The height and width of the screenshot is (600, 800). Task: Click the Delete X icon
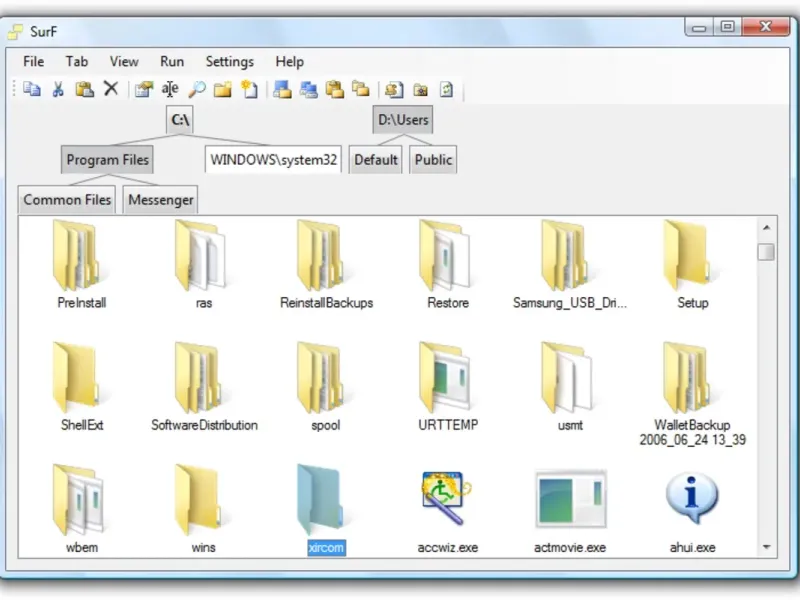tap(111, 89)
